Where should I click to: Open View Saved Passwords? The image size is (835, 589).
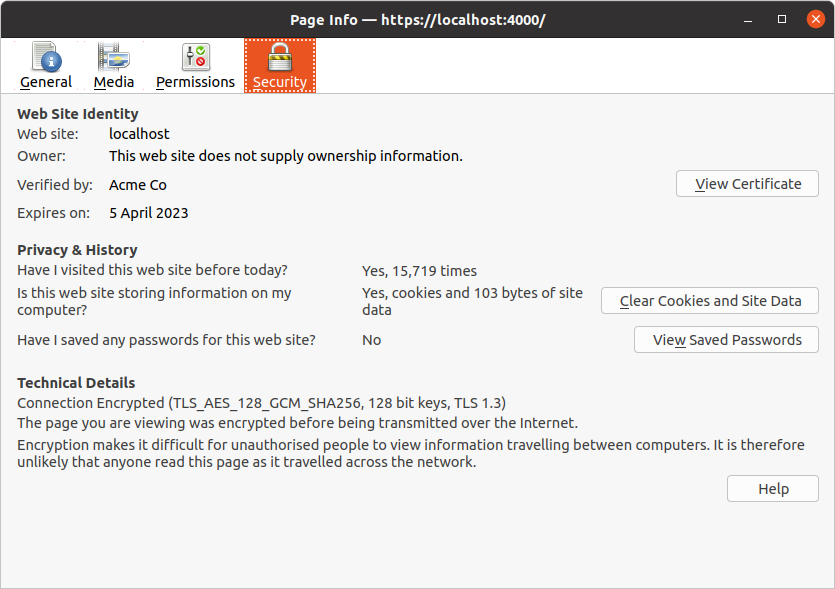click(726, 340)
